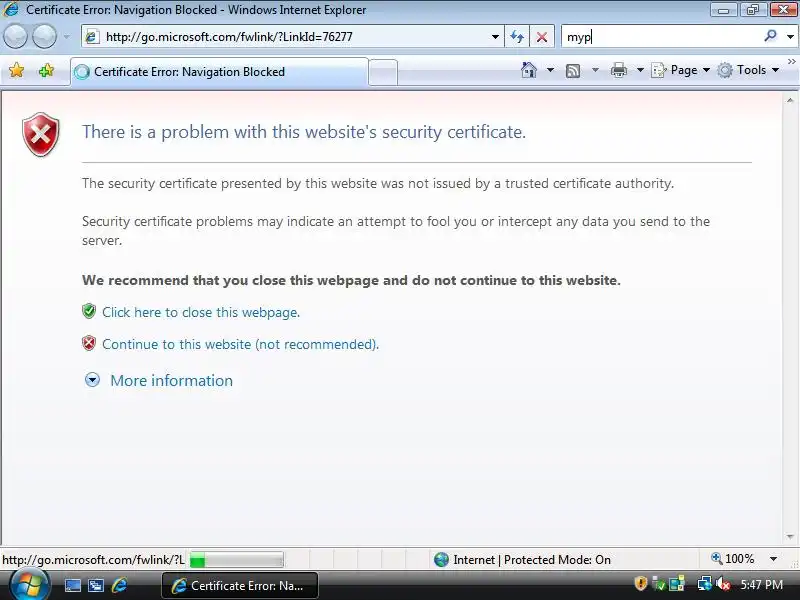Click the browser Forward button
This screenshot has width=800, height=600.
(x=44, y=37)
